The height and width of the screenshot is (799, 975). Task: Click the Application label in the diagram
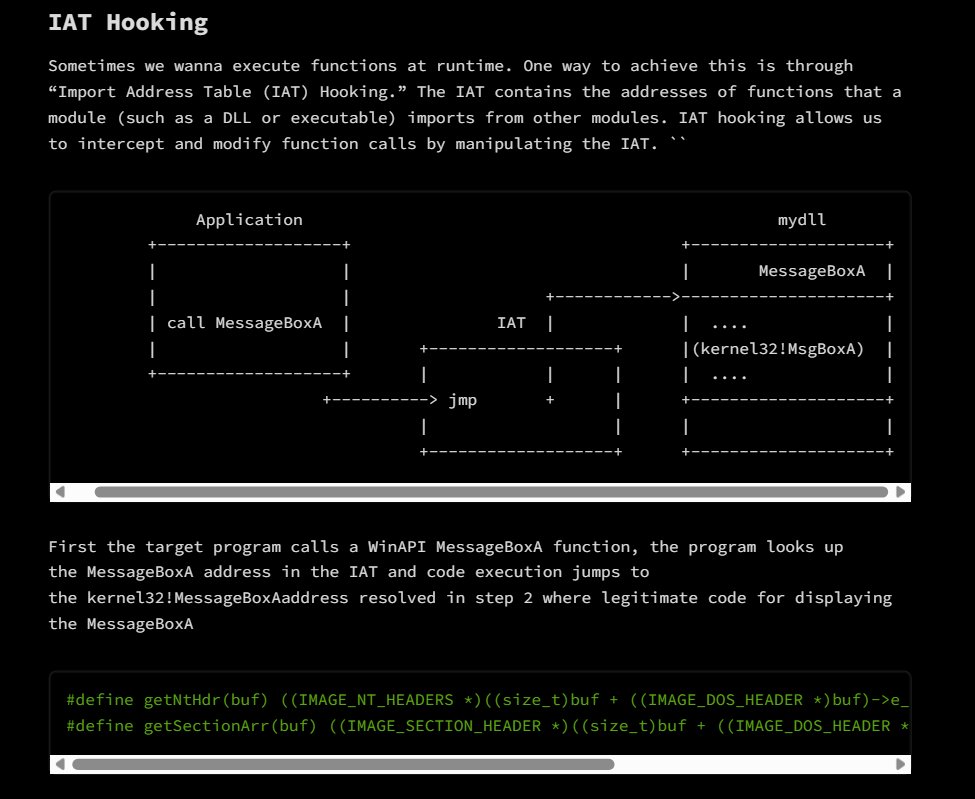(249, 219)
